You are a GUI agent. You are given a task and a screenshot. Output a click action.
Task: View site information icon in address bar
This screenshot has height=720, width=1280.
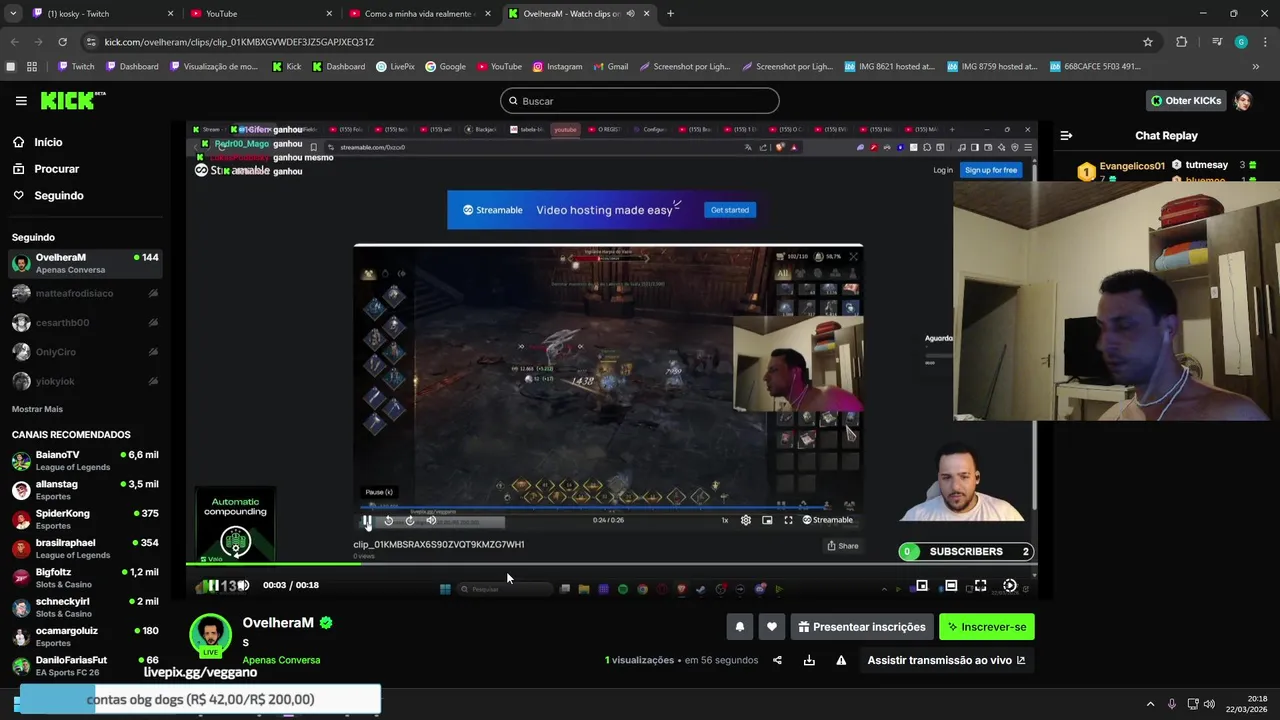(91, 42)
